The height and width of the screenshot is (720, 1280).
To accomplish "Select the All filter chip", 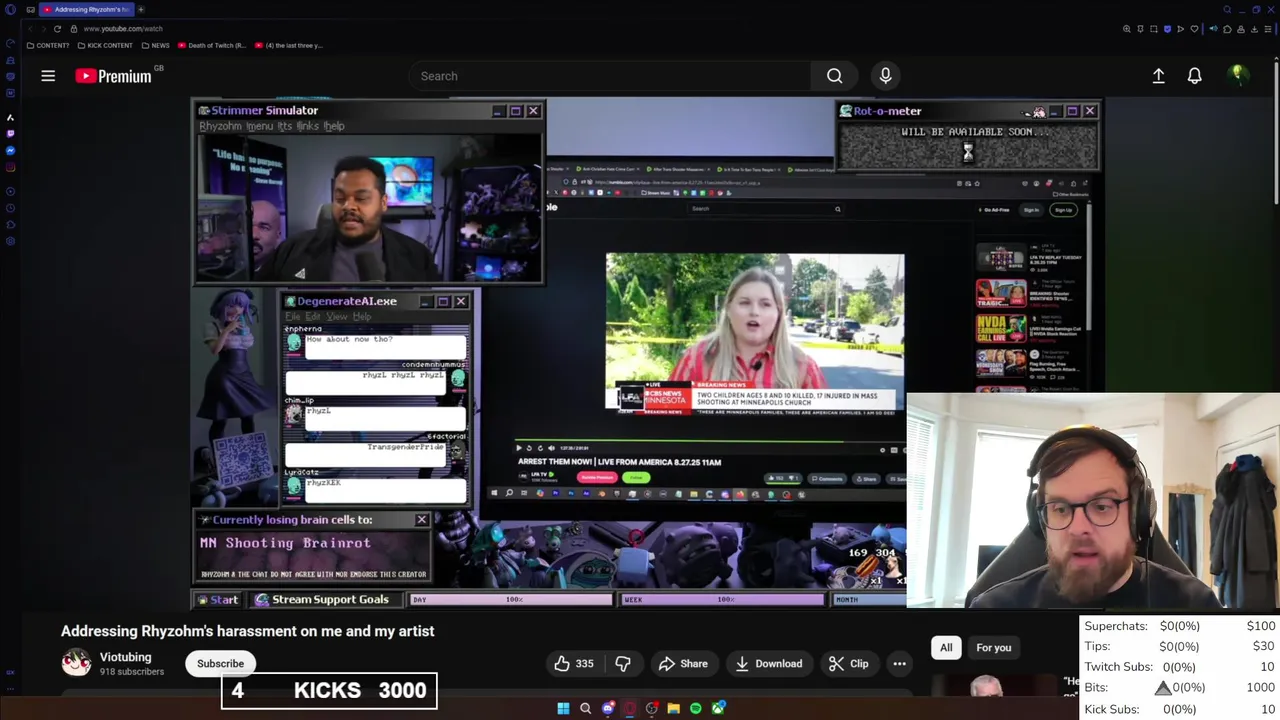I will (x=946, y=647).
